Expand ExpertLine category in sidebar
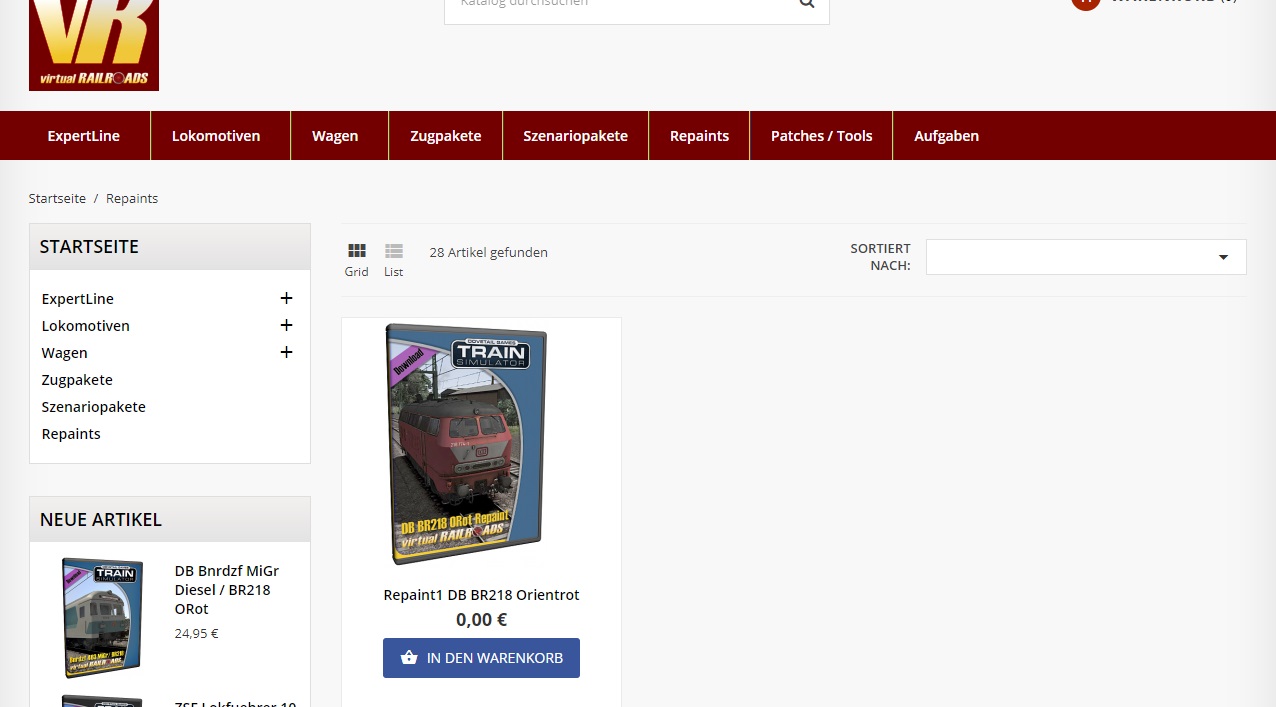 [286, 298]
